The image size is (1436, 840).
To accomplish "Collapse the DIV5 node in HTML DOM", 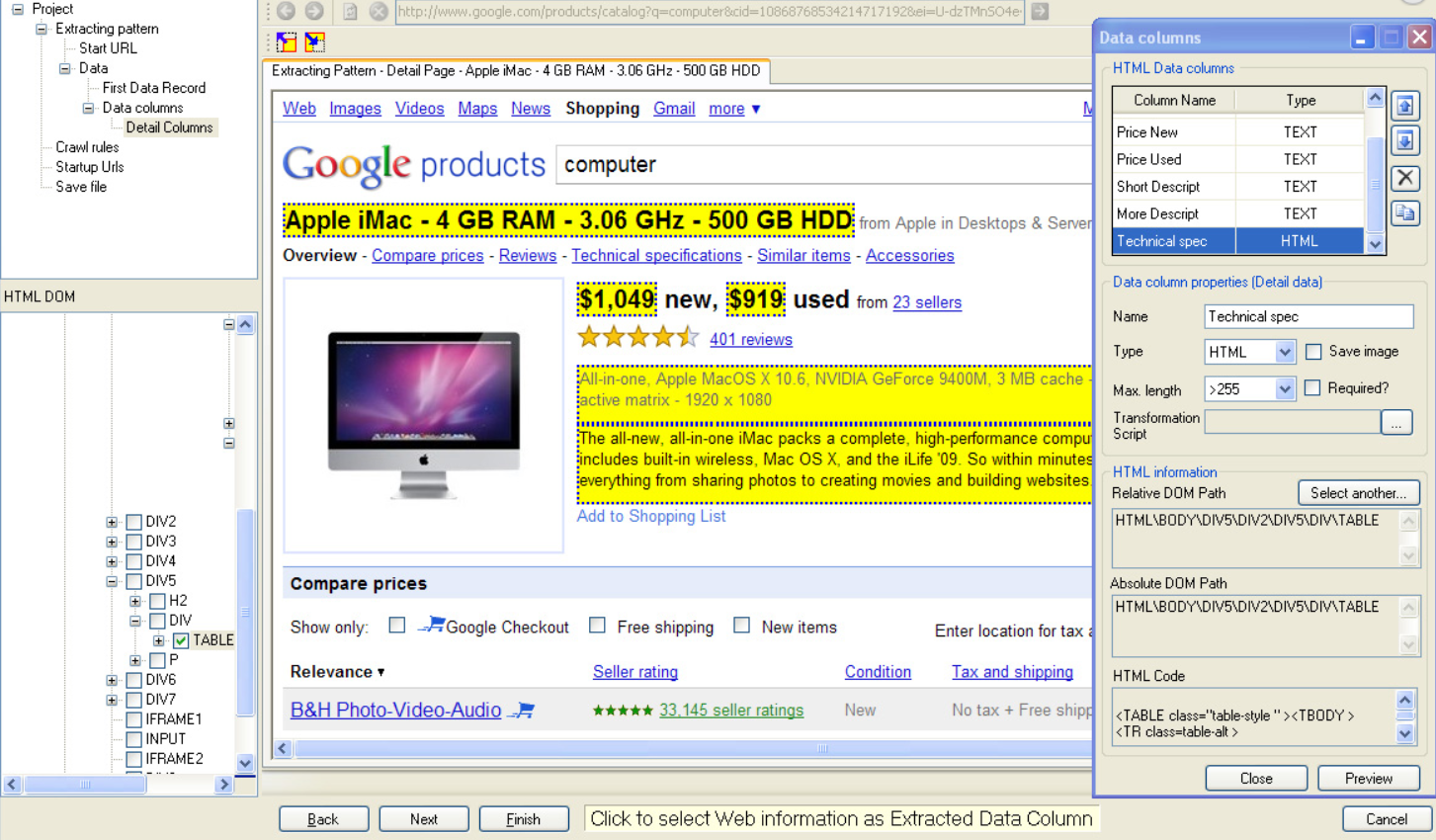I will 112,581.
